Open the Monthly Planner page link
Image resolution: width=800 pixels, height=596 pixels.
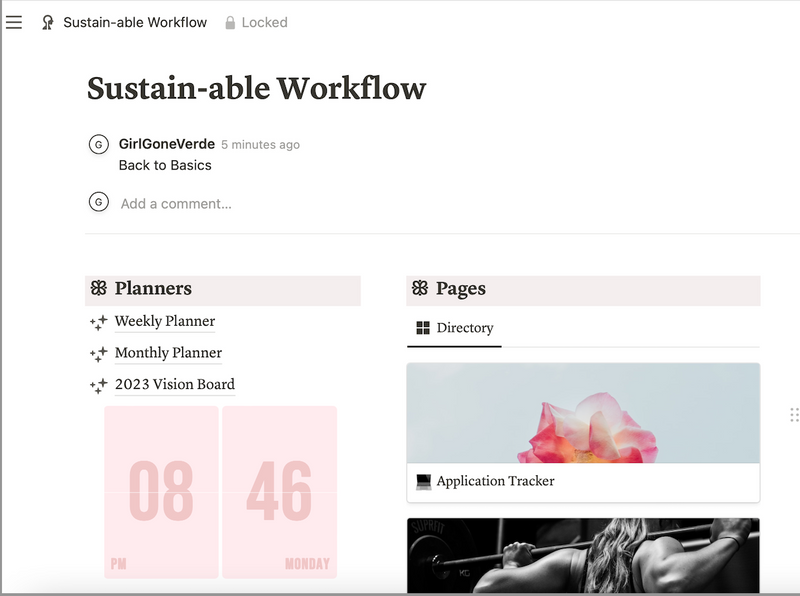168,353
